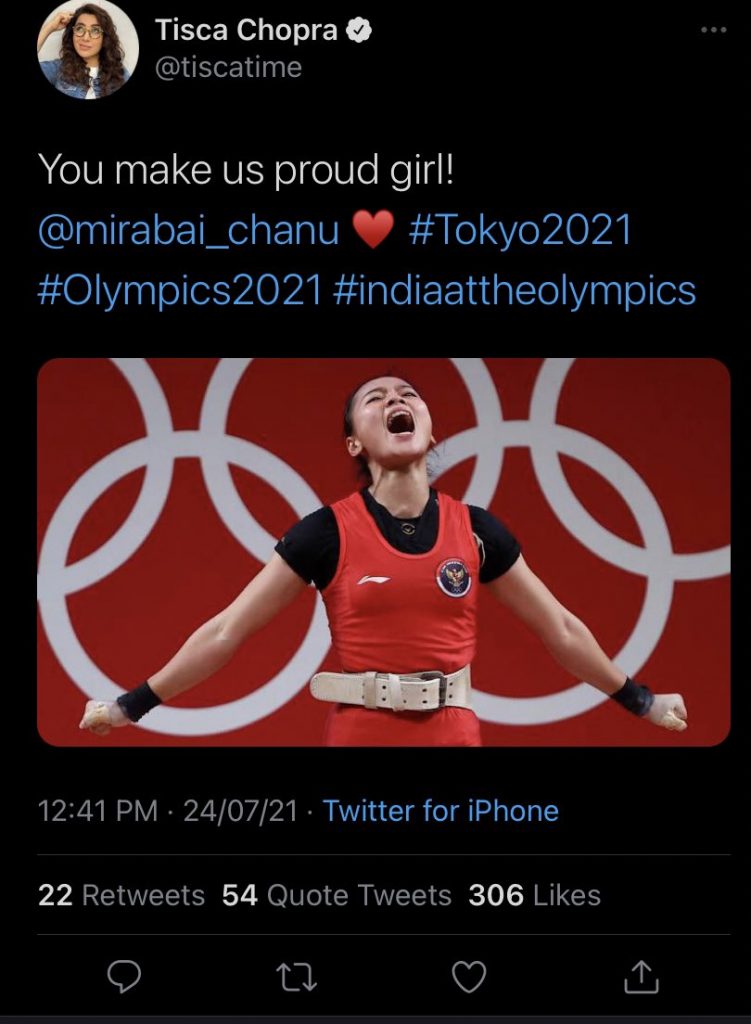The height and width of the screenshot is (1024, 751).
Task: Show the 306 Likes list
Action: [534, 895]
